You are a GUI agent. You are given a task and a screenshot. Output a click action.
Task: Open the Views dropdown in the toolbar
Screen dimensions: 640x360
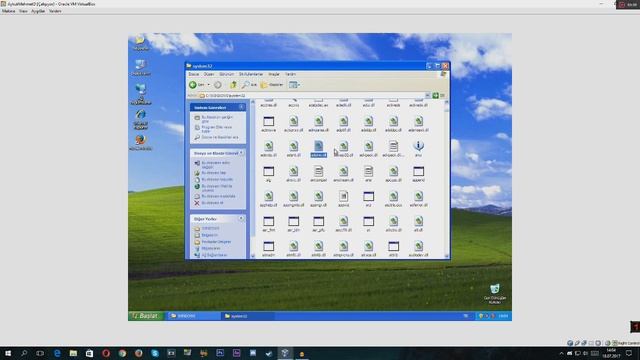click(294, 84)
